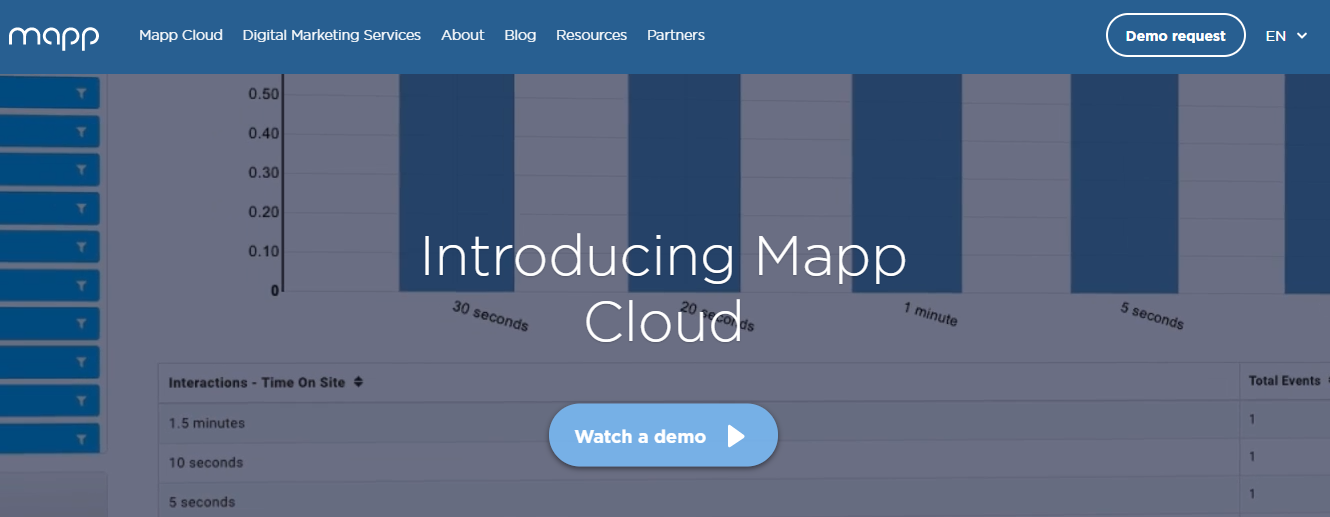Select the 10 seconds table row
Image resolution: width=1330 pixels, height=517 pixels.
click(744, 462)
